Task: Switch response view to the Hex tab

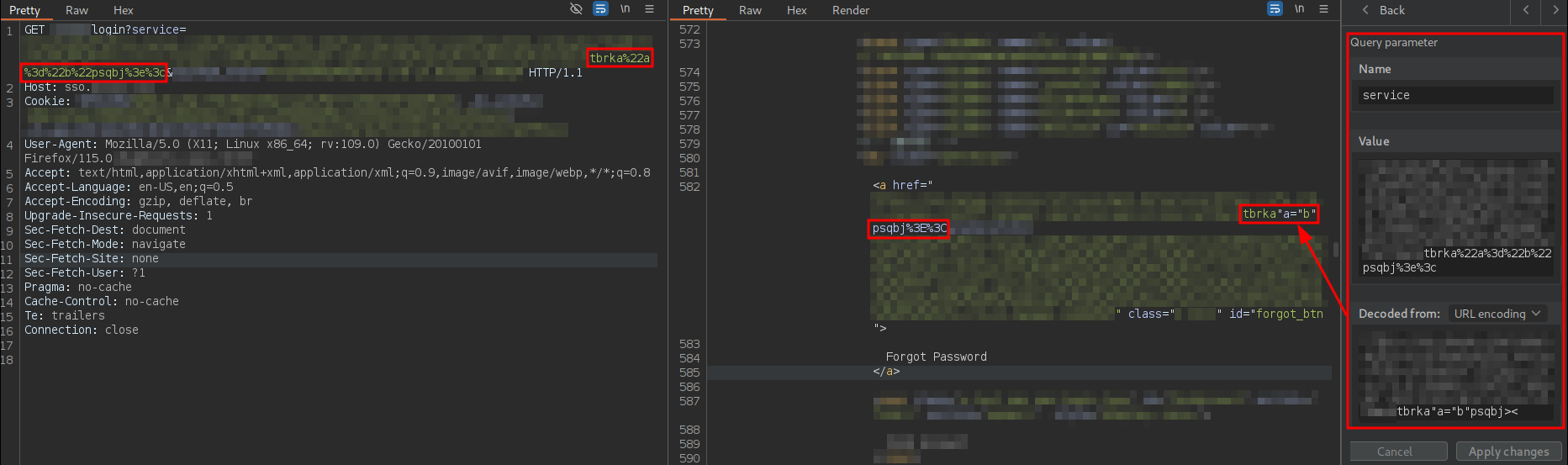Action: (796, 10)
